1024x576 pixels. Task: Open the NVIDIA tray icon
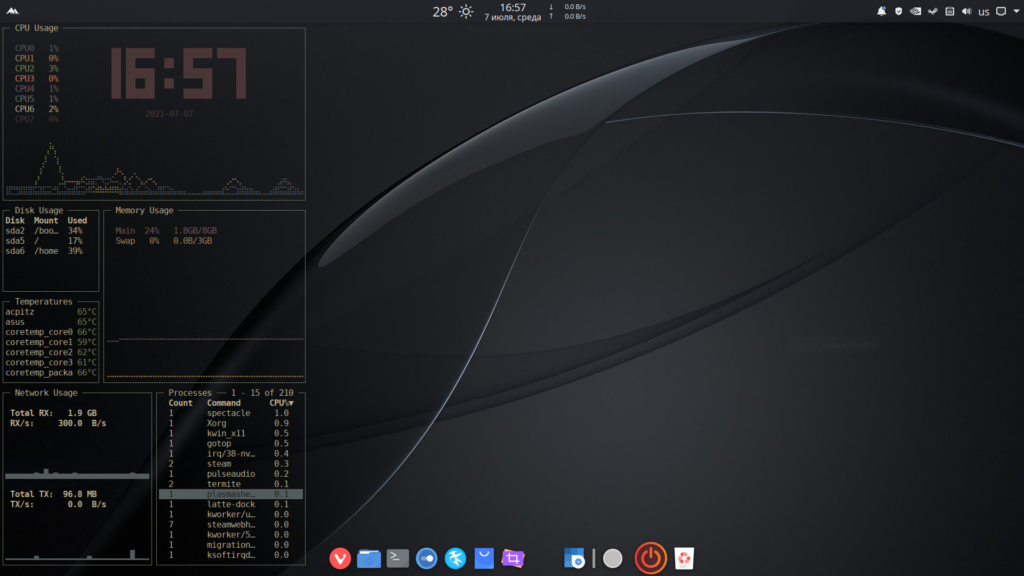click(916, 11)
